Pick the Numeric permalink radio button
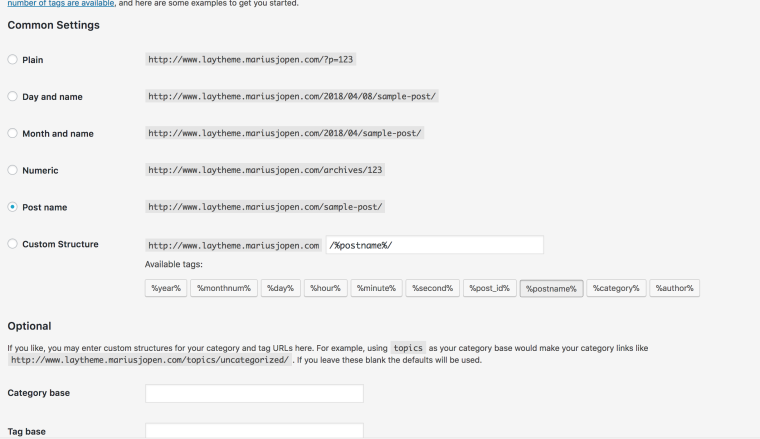The image size is (760, 439). click(x=12, y=170)
